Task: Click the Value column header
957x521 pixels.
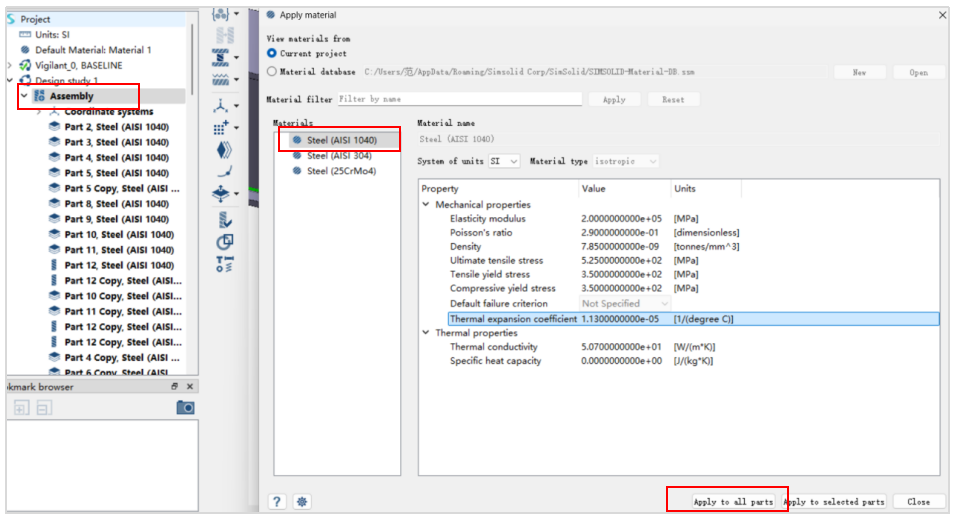Action: (624, 189)
